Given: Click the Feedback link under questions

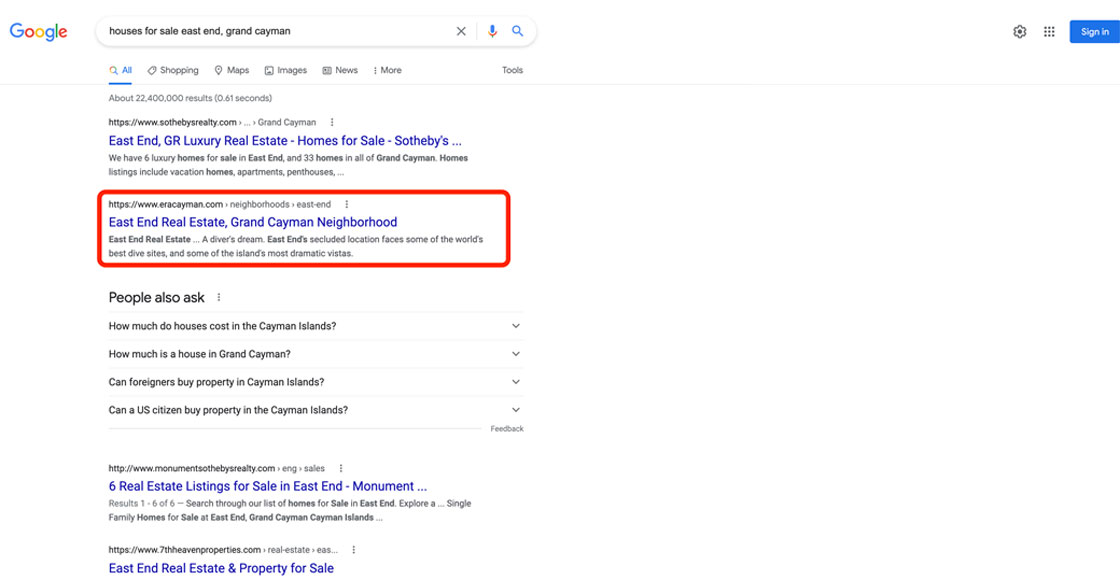Looking at the screenshot, I should (x=507, y=429).
